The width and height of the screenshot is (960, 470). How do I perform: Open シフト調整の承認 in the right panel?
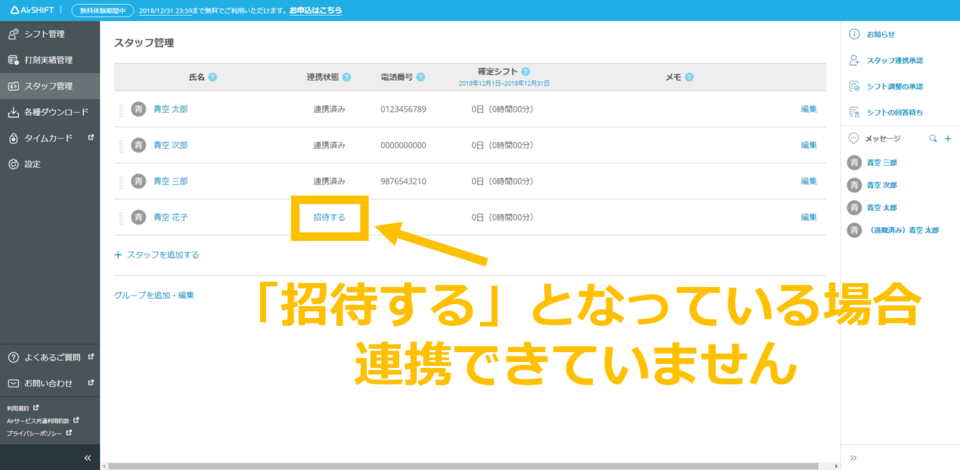point(886,86)
